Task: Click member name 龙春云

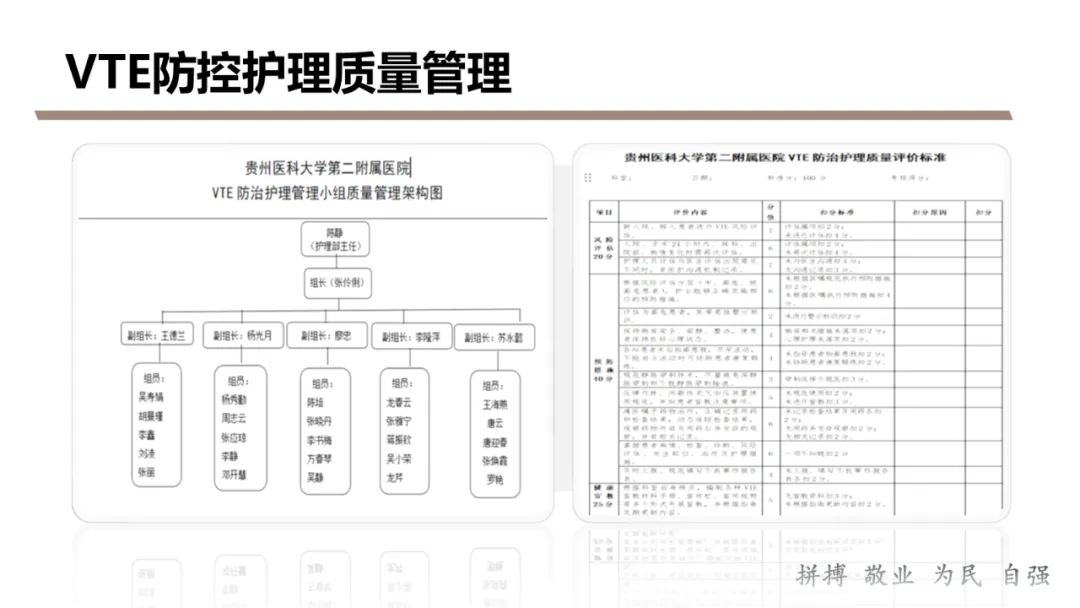Action: point(399,402)
